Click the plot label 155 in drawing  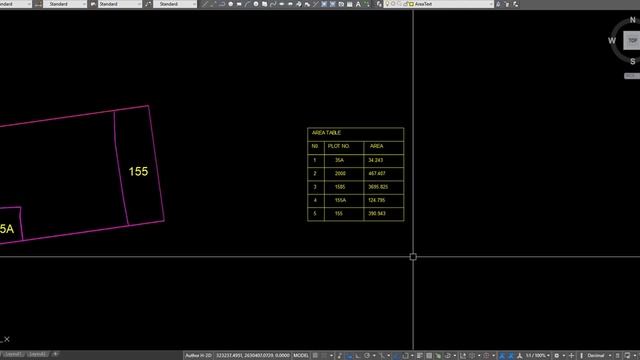pos(138,171)
